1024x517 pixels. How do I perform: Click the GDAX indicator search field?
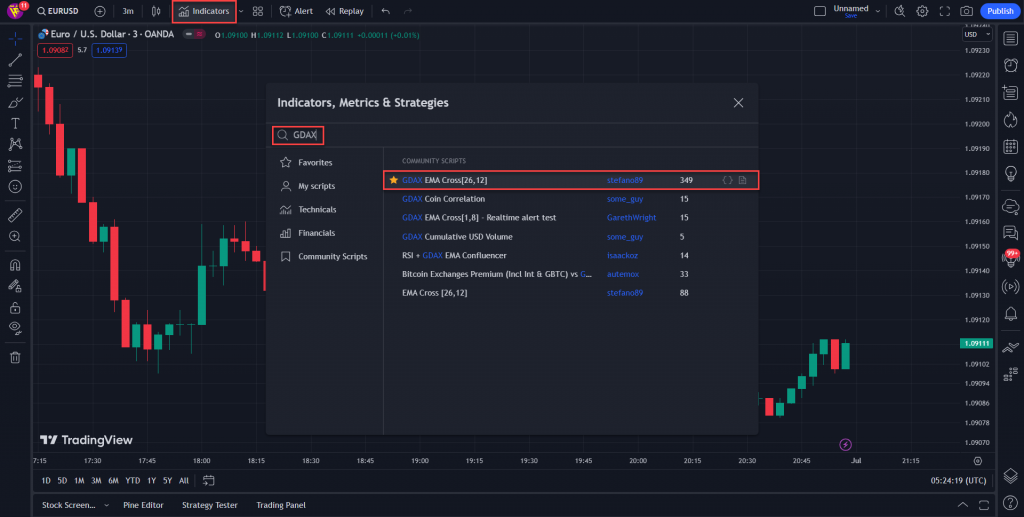[x=513, y=135]
